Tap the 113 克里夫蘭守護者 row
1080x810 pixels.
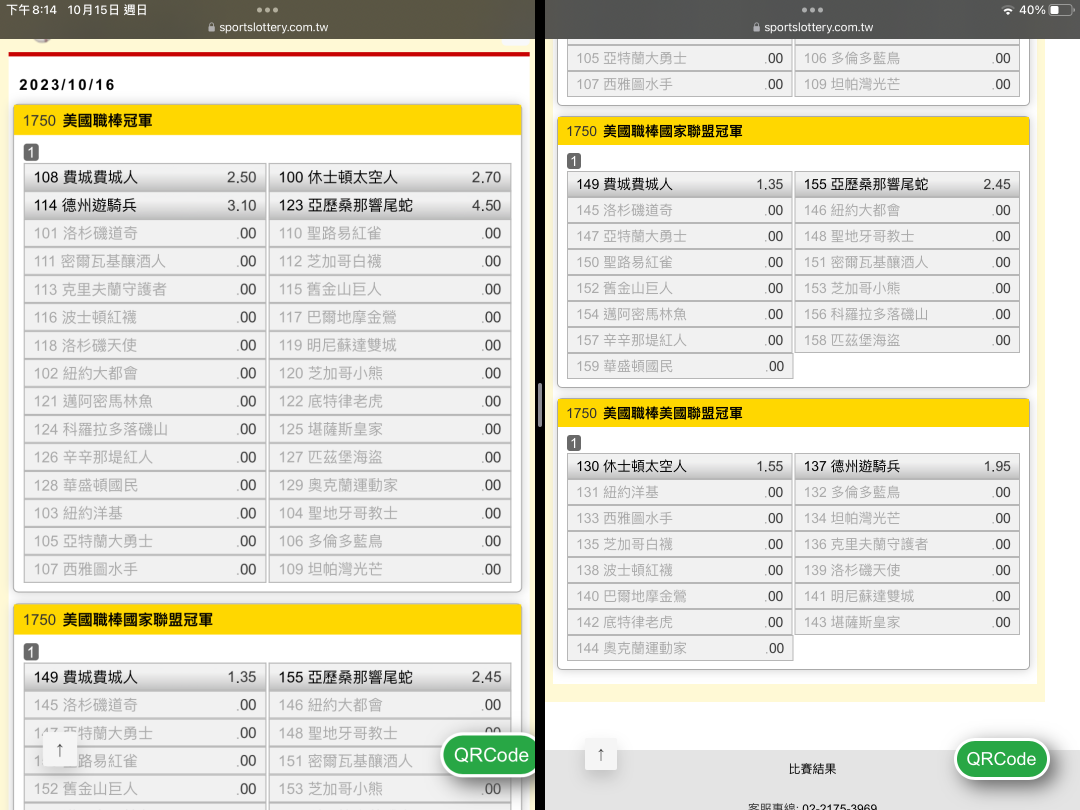coord(145,289)
